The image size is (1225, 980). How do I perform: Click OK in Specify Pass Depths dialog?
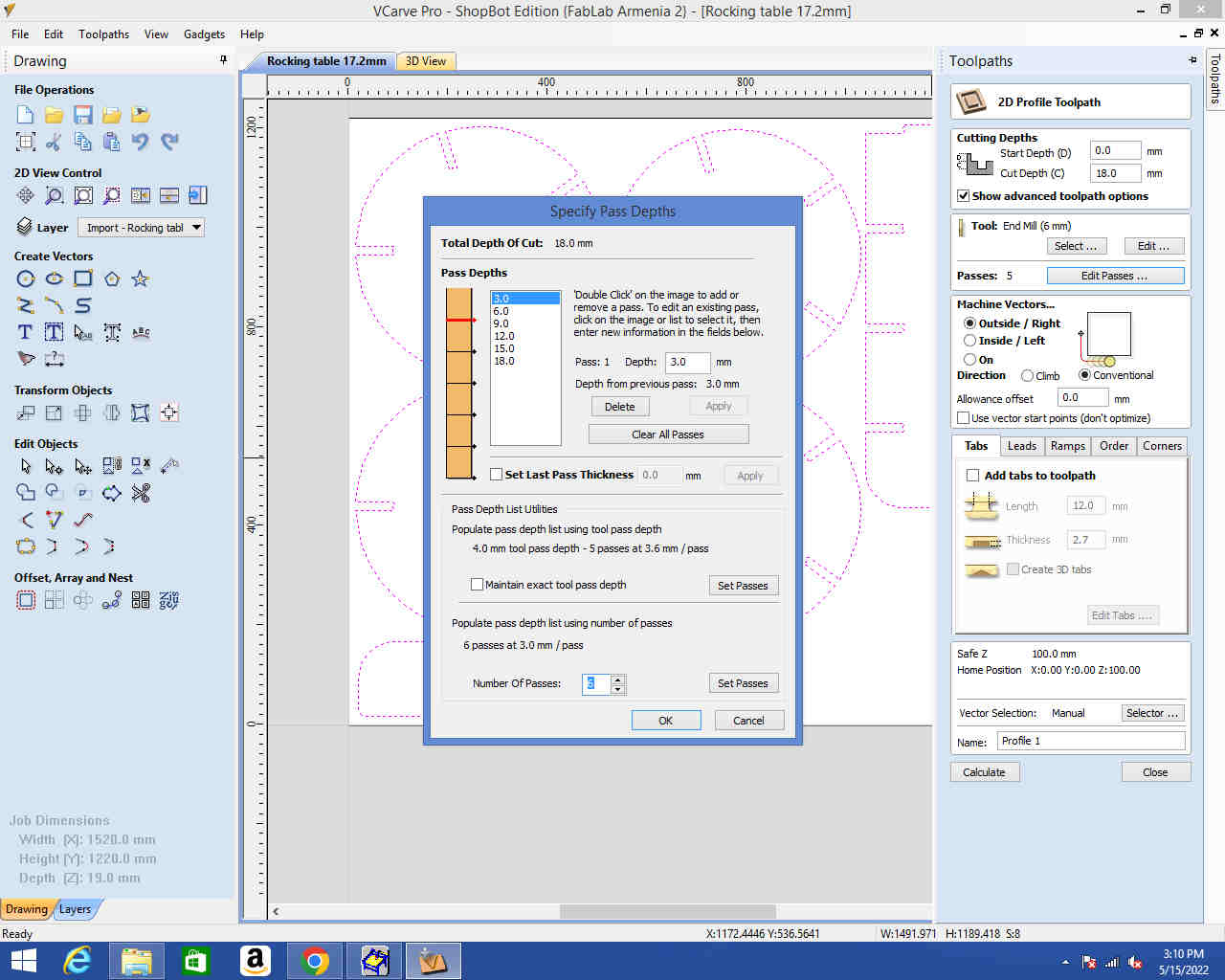[666, 721]
